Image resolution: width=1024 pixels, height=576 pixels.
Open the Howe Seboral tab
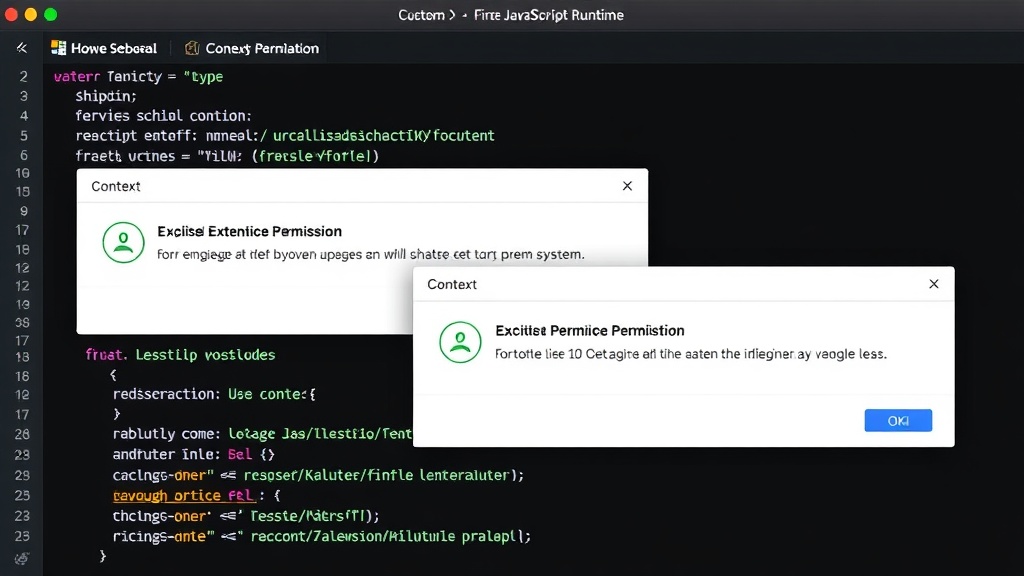coord(104,48)
